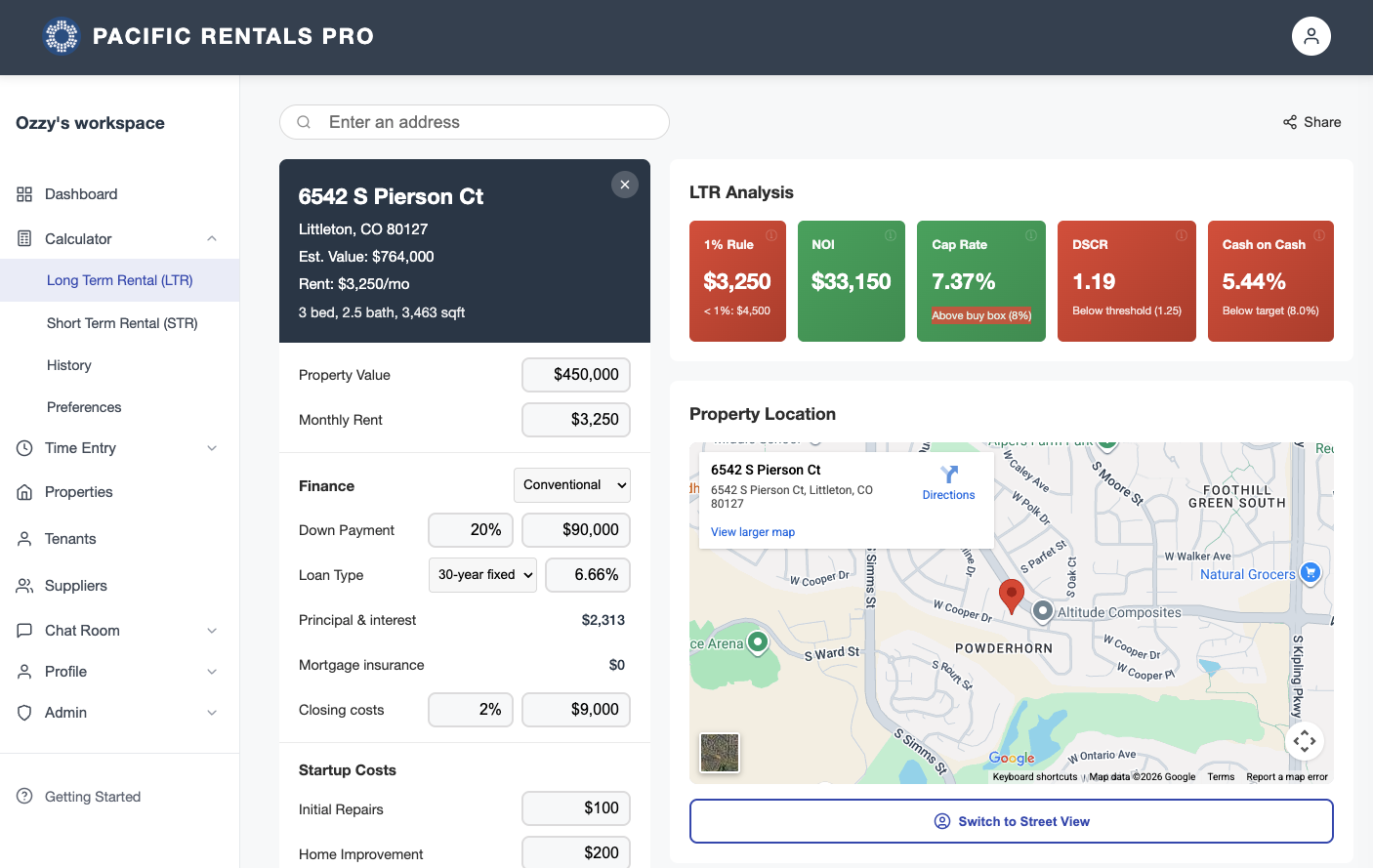This screenshot has height=868, width=1373.
Task: Open the View larger map link
Action: pos(752,532)
